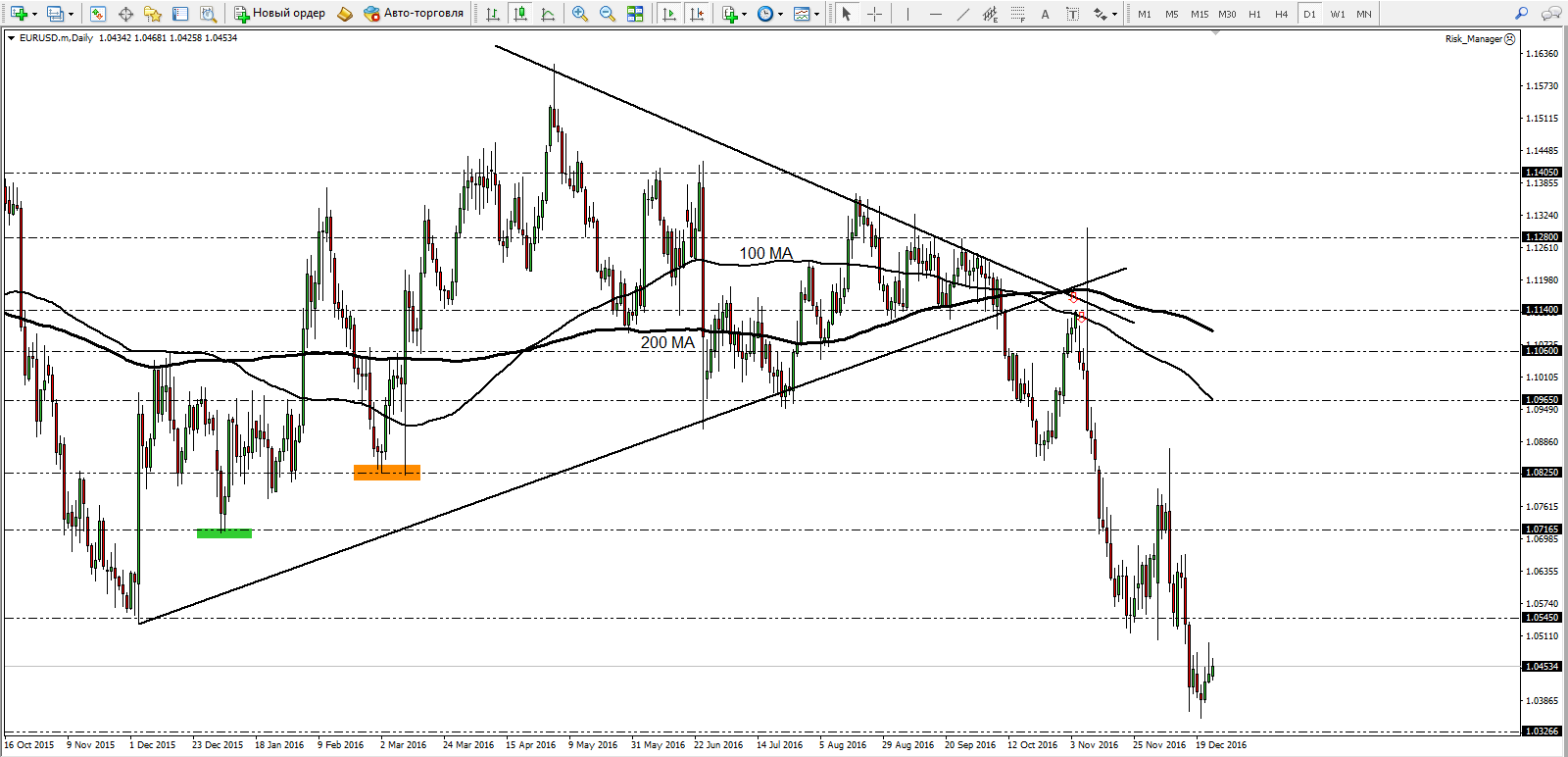Expand the Periods dropdown arrow
Image resolution: width=1568 pixels, height=757 pixels.
[x=781, y=14]
